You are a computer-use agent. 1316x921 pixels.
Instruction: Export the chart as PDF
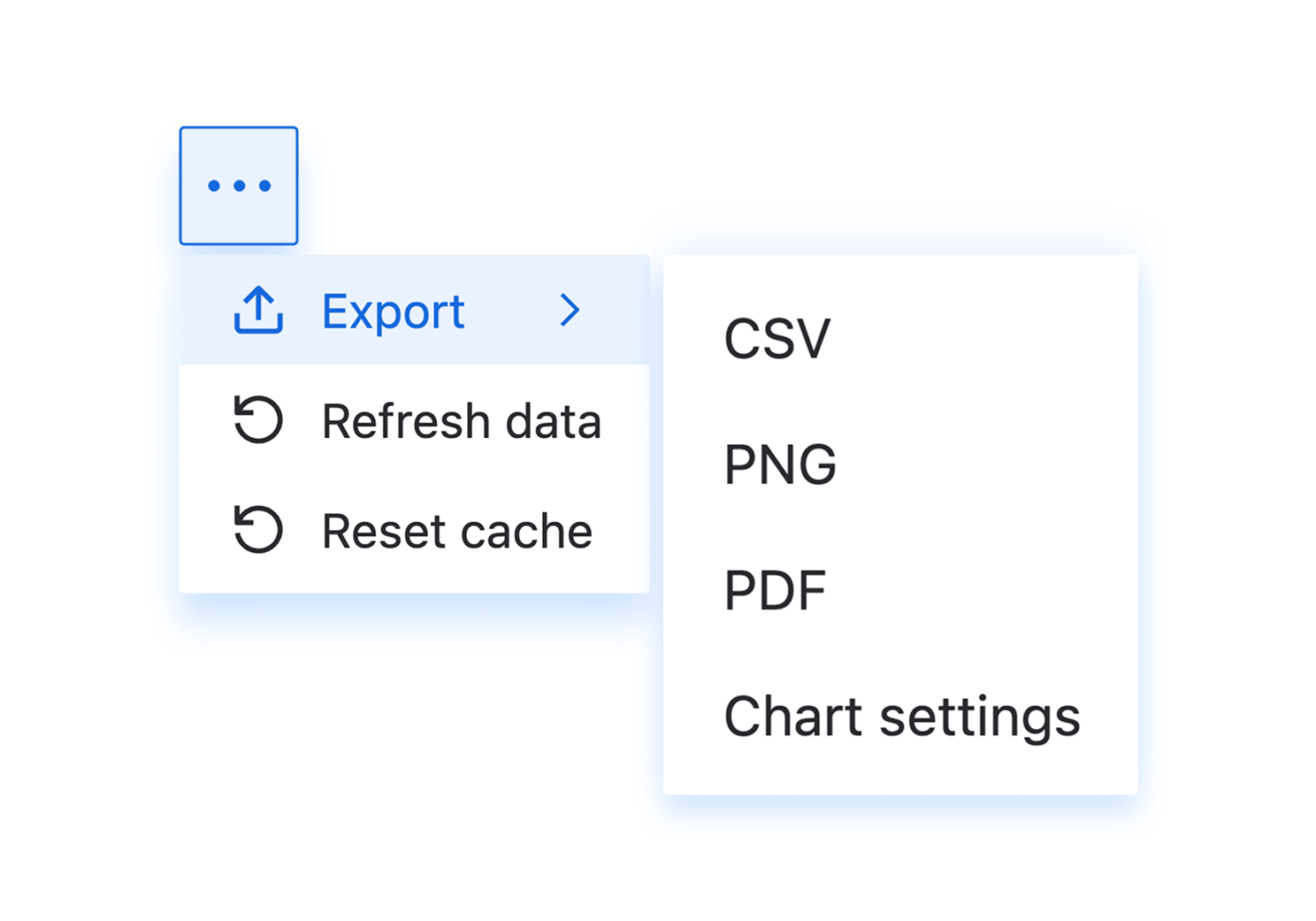(775, 591)
